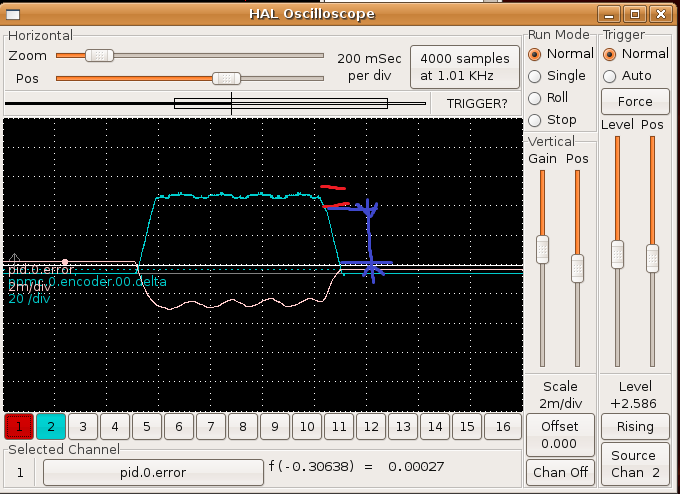Click the trigger Pos slider handle
Screen dimensions: 680x494
tap(652, 259)
